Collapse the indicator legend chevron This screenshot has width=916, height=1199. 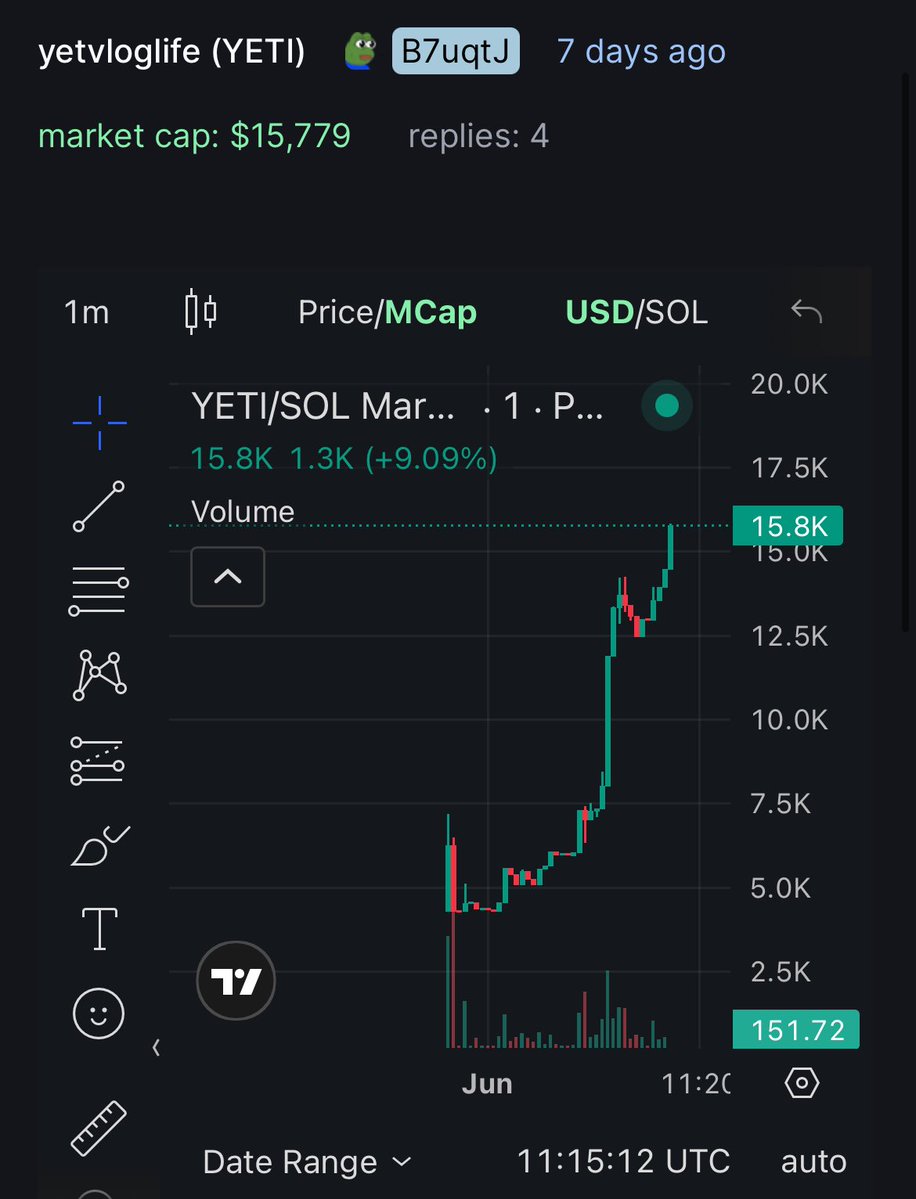pyautogui.click(x=228, y=577)
